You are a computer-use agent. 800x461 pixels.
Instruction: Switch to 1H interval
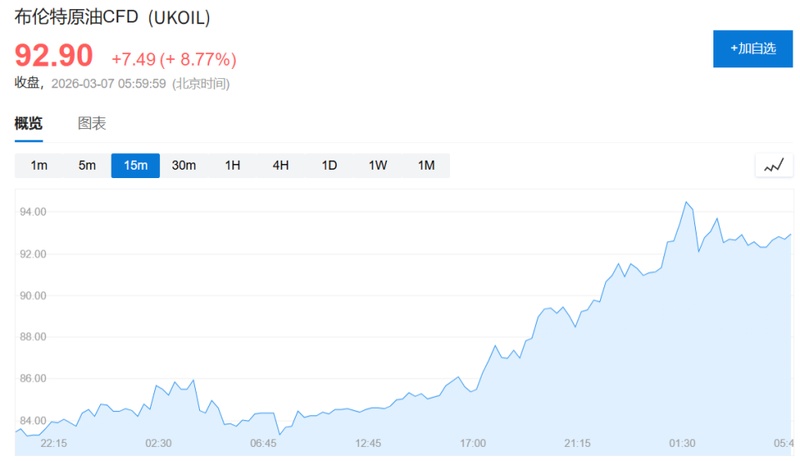click(232, 166)
